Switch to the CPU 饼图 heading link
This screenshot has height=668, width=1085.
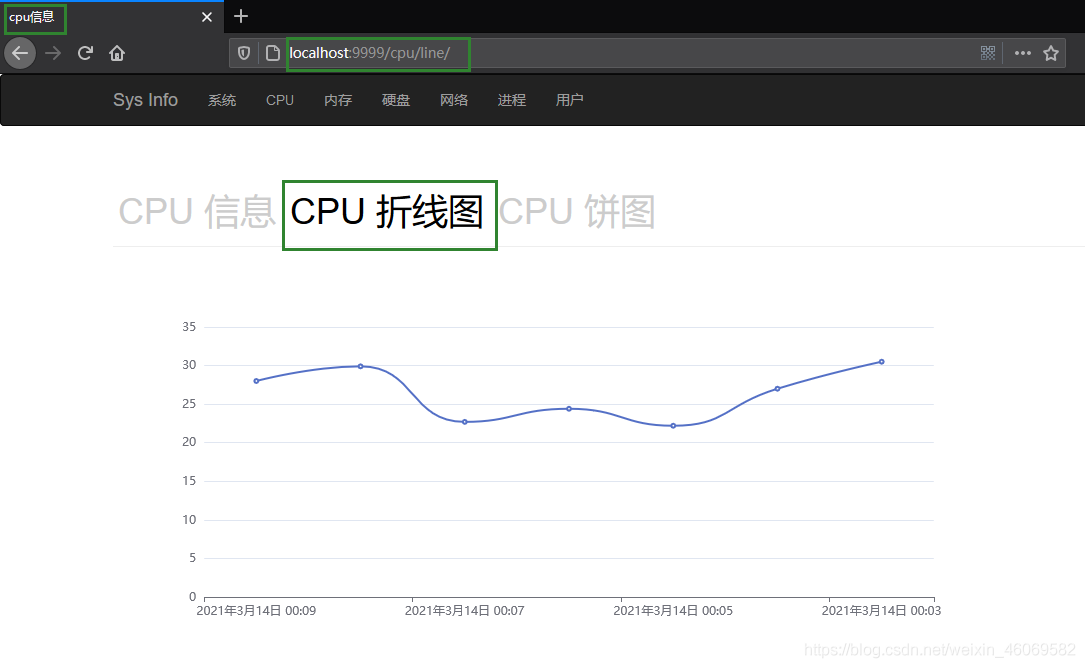577,212
